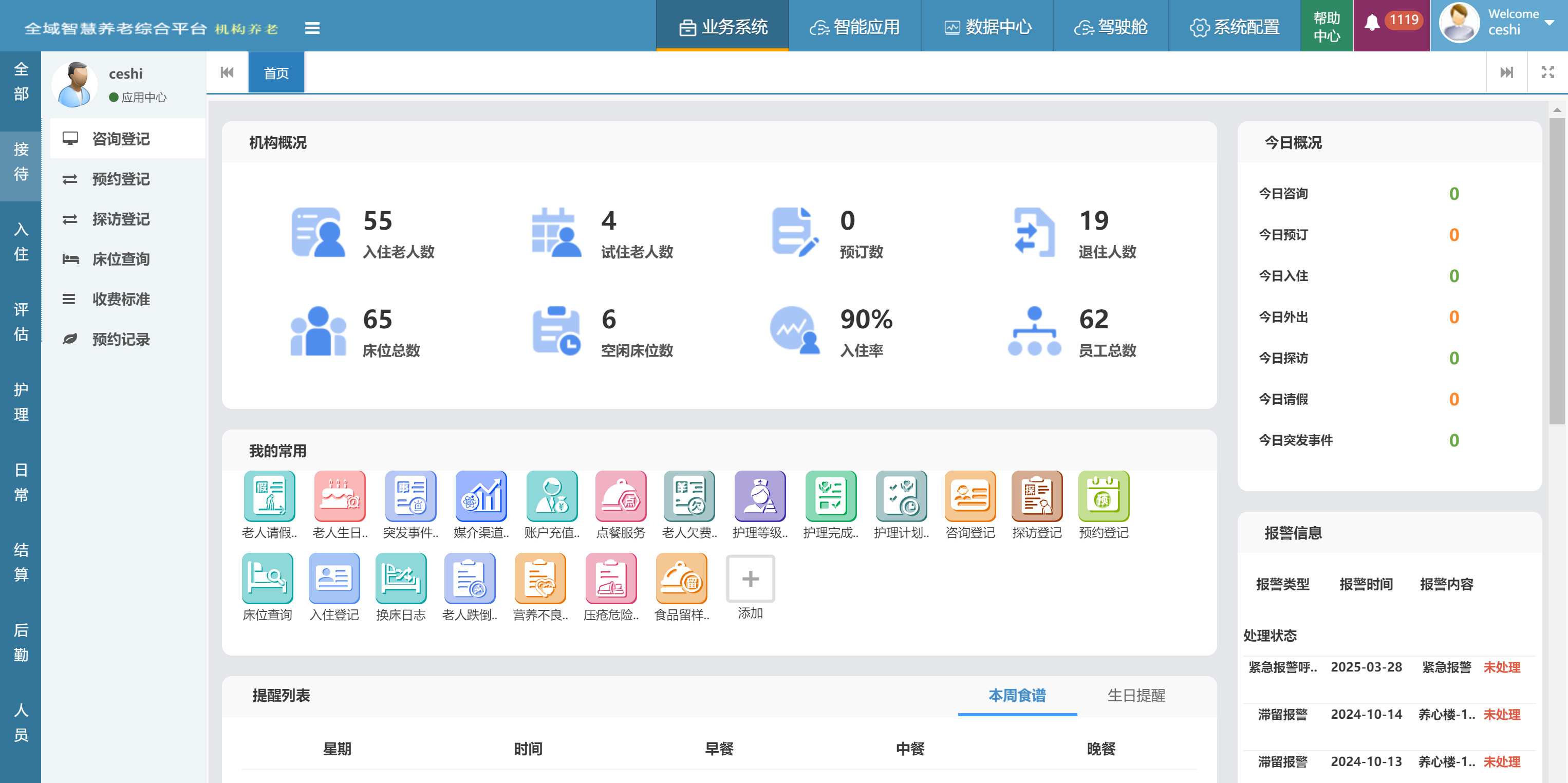Switch to 业务系统 top menu

pyautogui.click(x=722, y=27)
